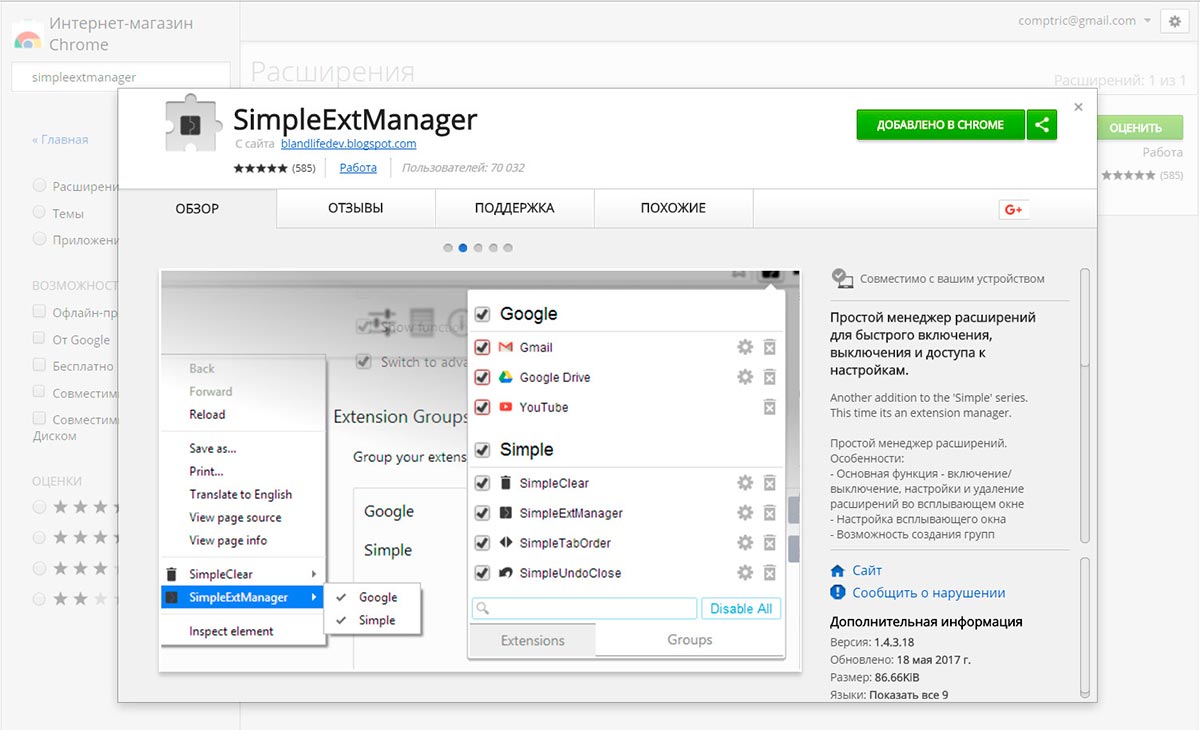Toggle the Simple group checkbox

(x=482, y=450)
